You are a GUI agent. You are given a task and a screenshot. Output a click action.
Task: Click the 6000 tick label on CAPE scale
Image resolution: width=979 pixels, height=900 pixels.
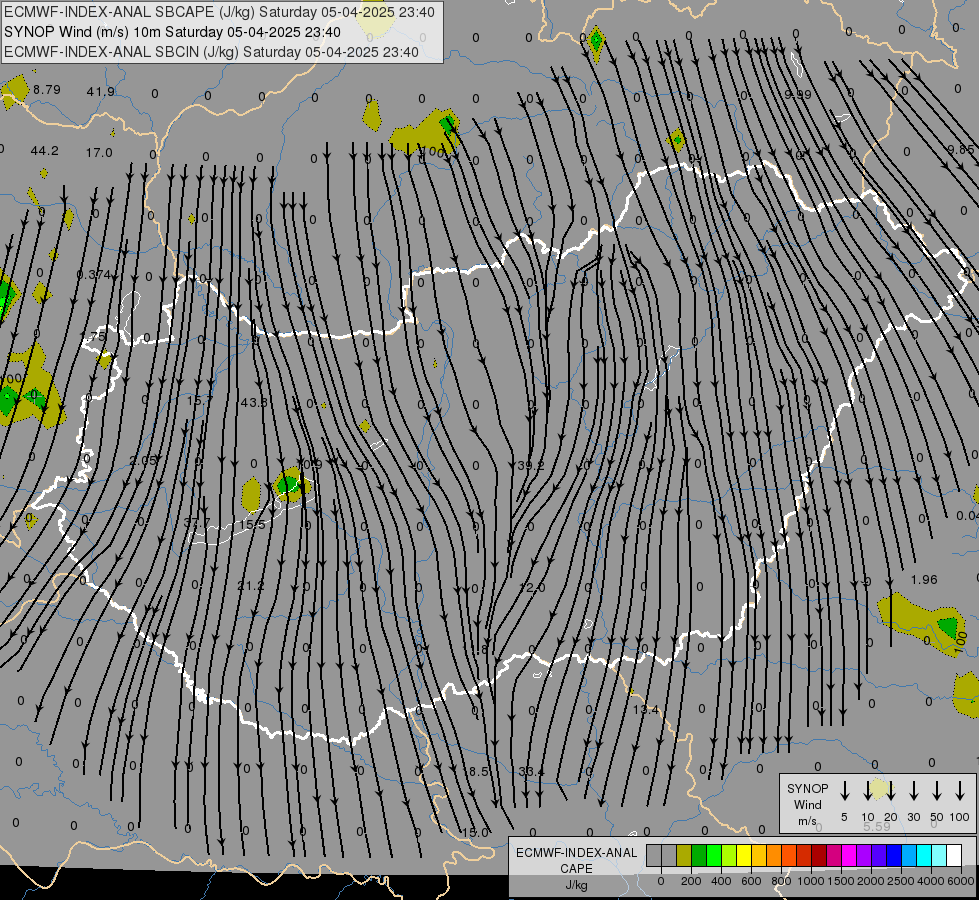tap(959, 881)
